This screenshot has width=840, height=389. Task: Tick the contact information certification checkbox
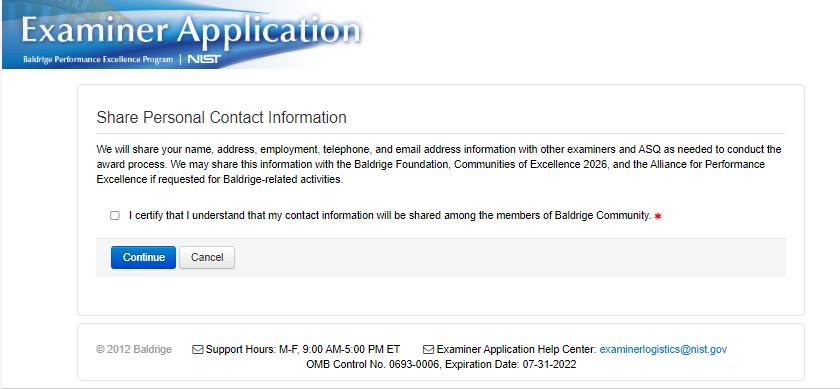[115, 216]
